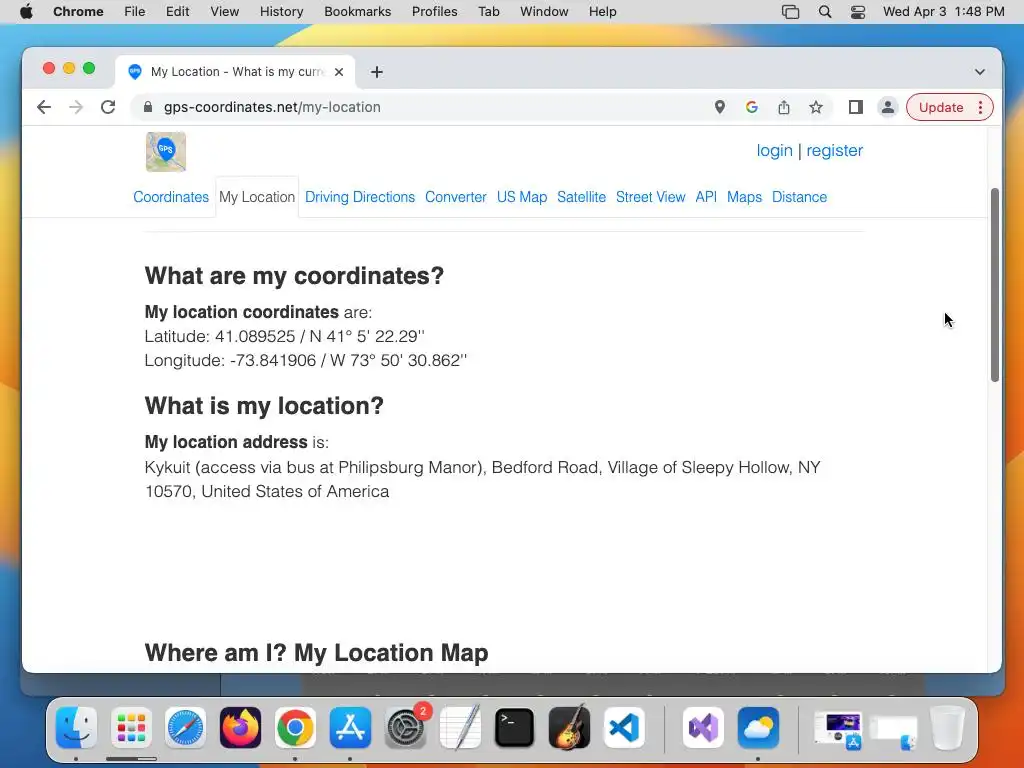
Task: Select the My Location browser tab
Action: pos(235,72)
